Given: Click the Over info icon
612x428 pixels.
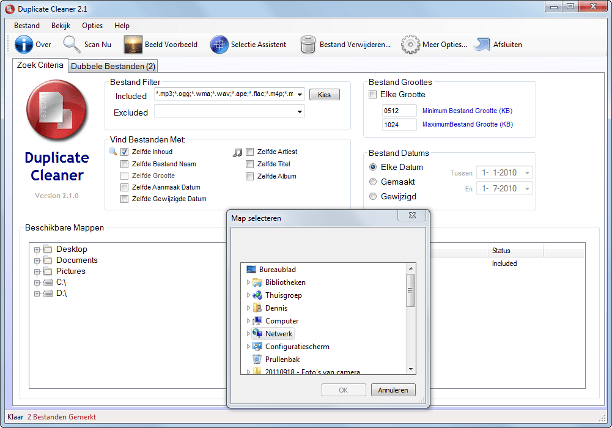Looking at the screenshot, I should point(23,44).
